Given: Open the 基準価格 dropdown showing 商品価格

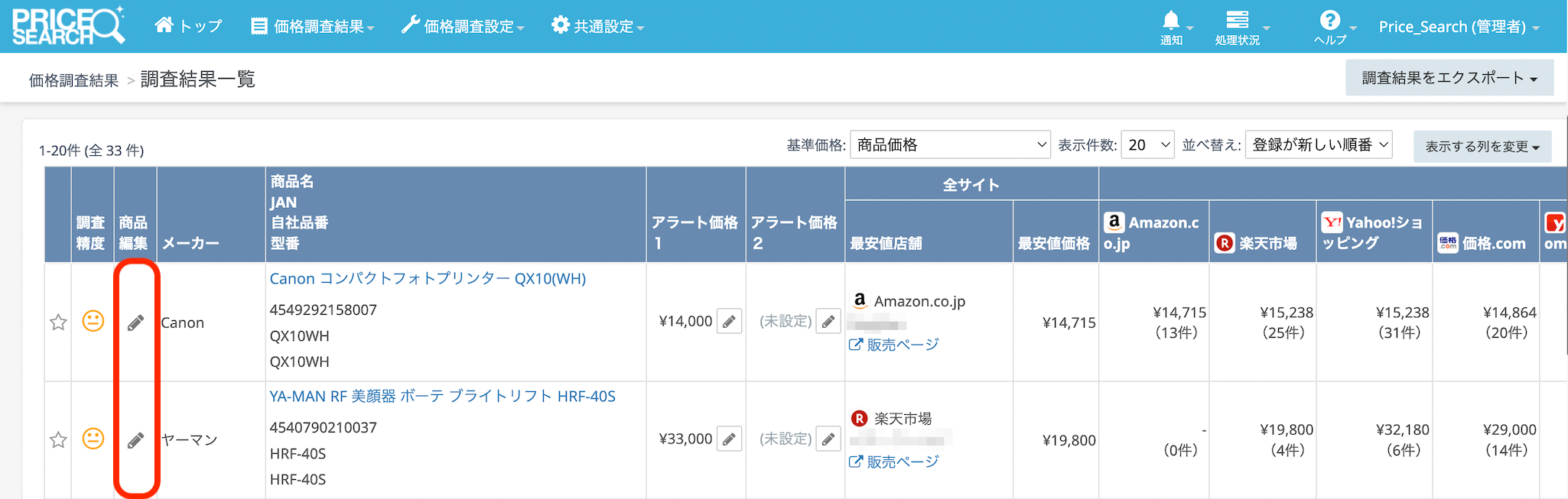Looking at the screenshot, I should [949, 144].
